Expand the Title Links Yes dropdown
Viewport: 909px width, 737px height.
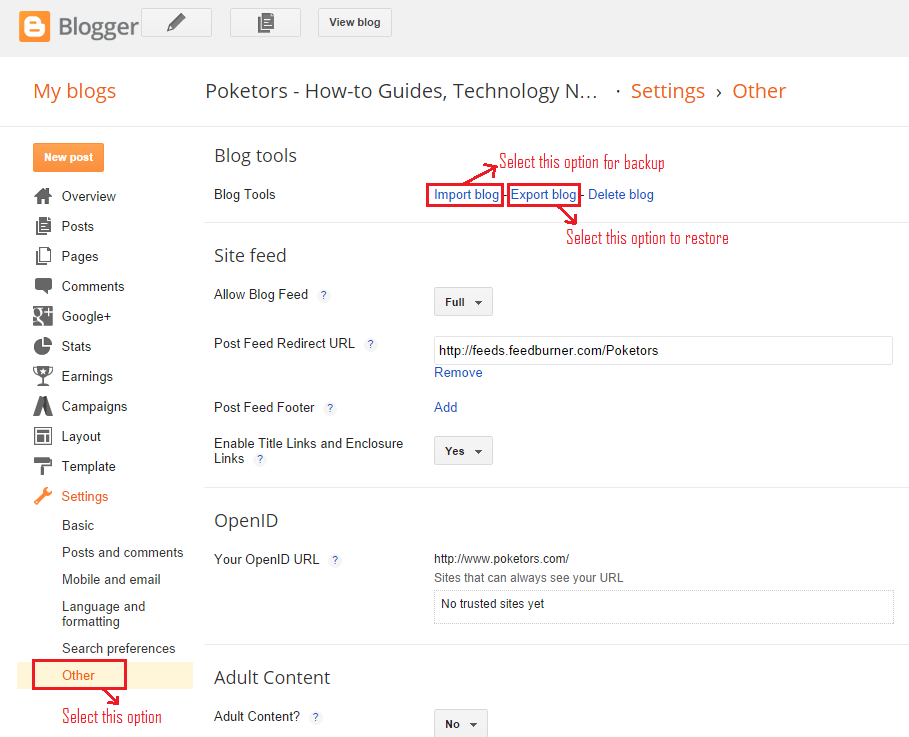pyautogui.click(x=463, y=451)
